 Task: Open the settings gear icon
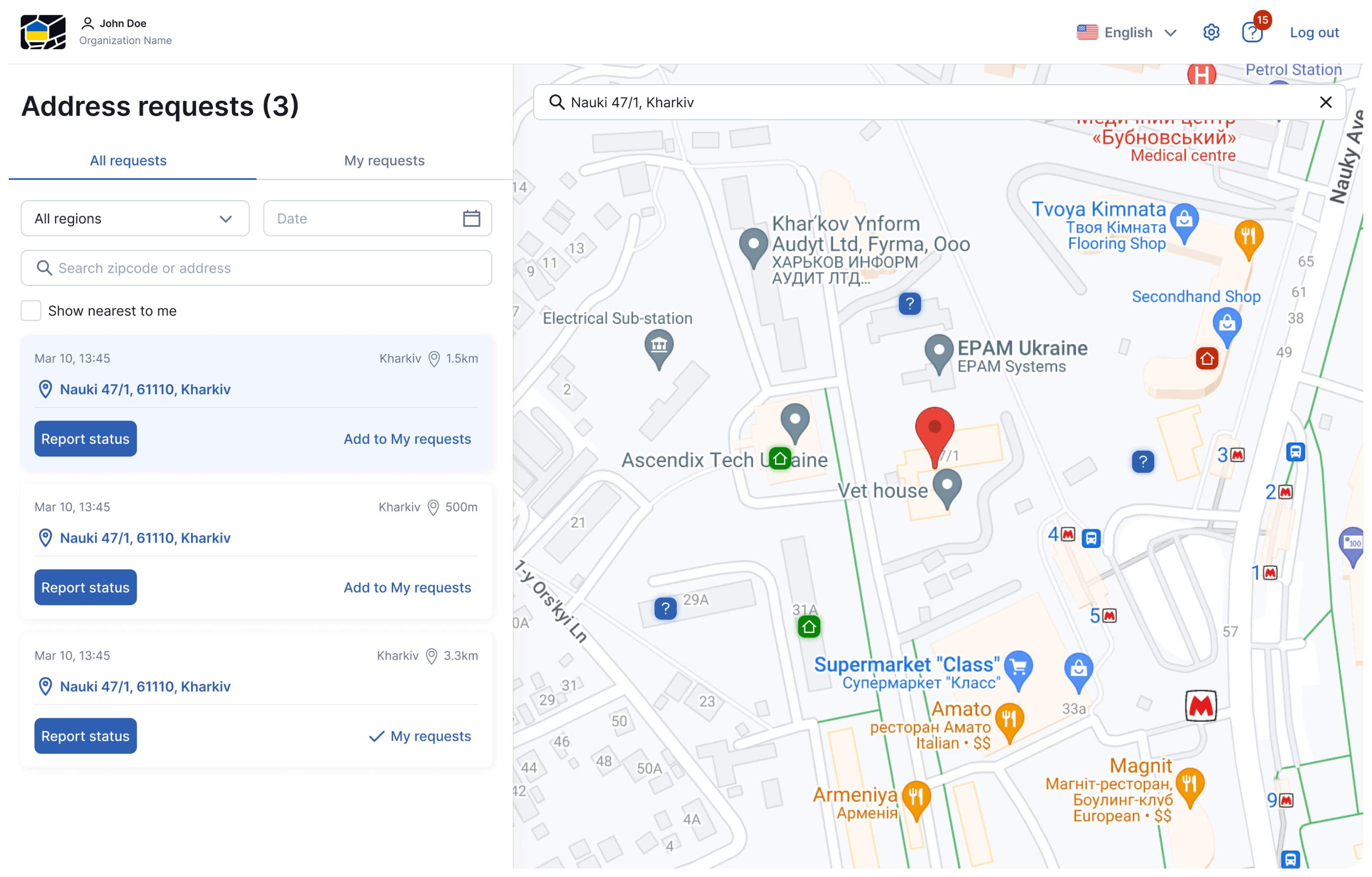coord(1211,32)
